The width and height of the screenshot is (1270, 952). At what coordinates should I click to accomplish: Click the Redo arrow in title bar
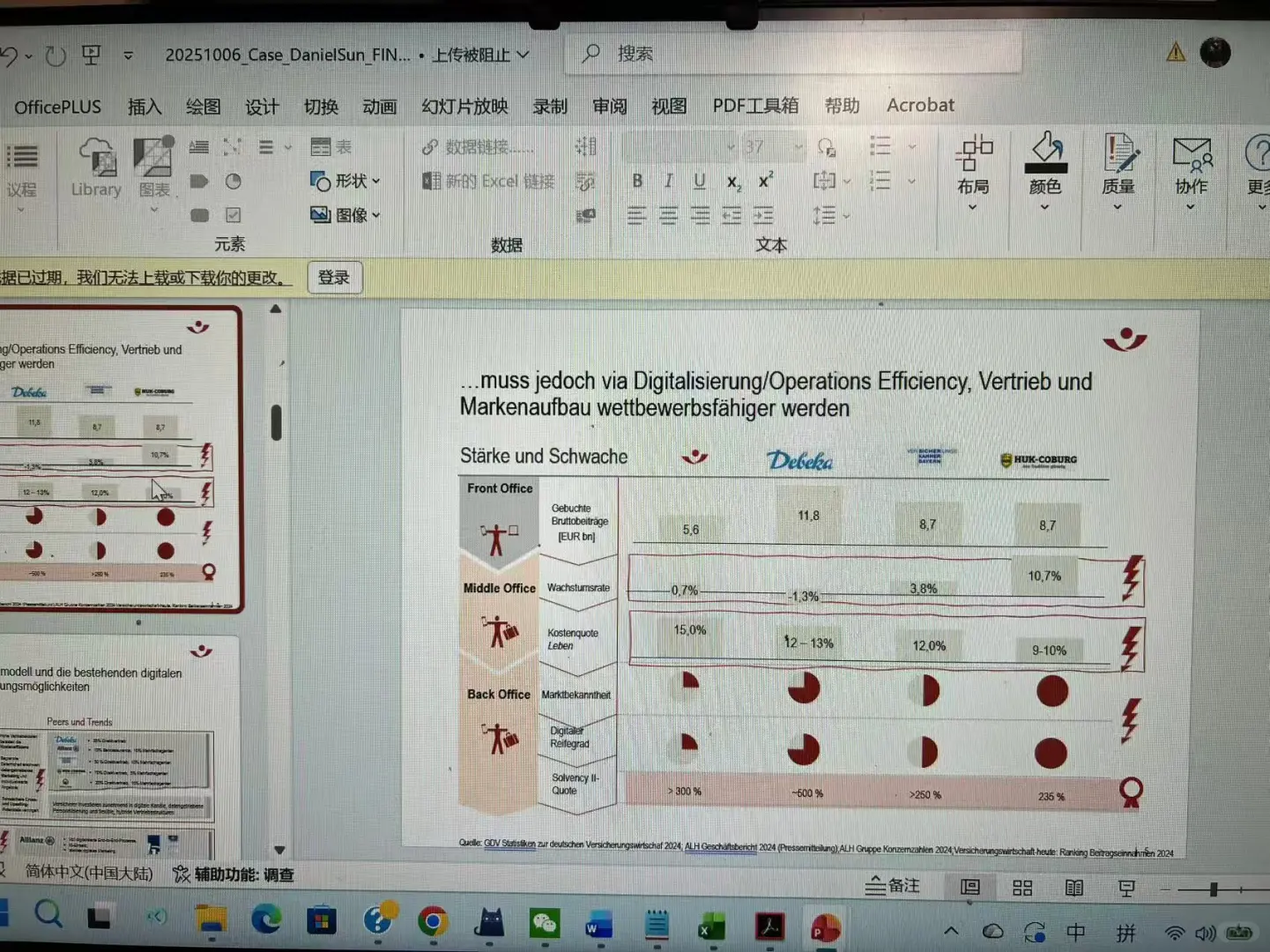56,56
